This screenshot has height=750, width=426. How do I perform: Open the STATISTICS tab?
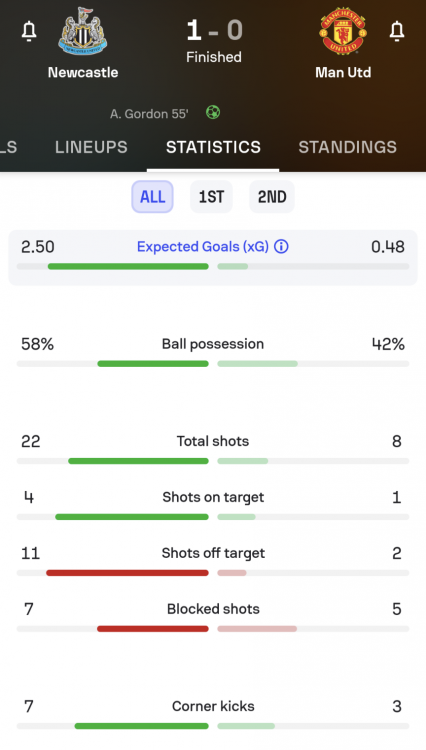point(213,147)
